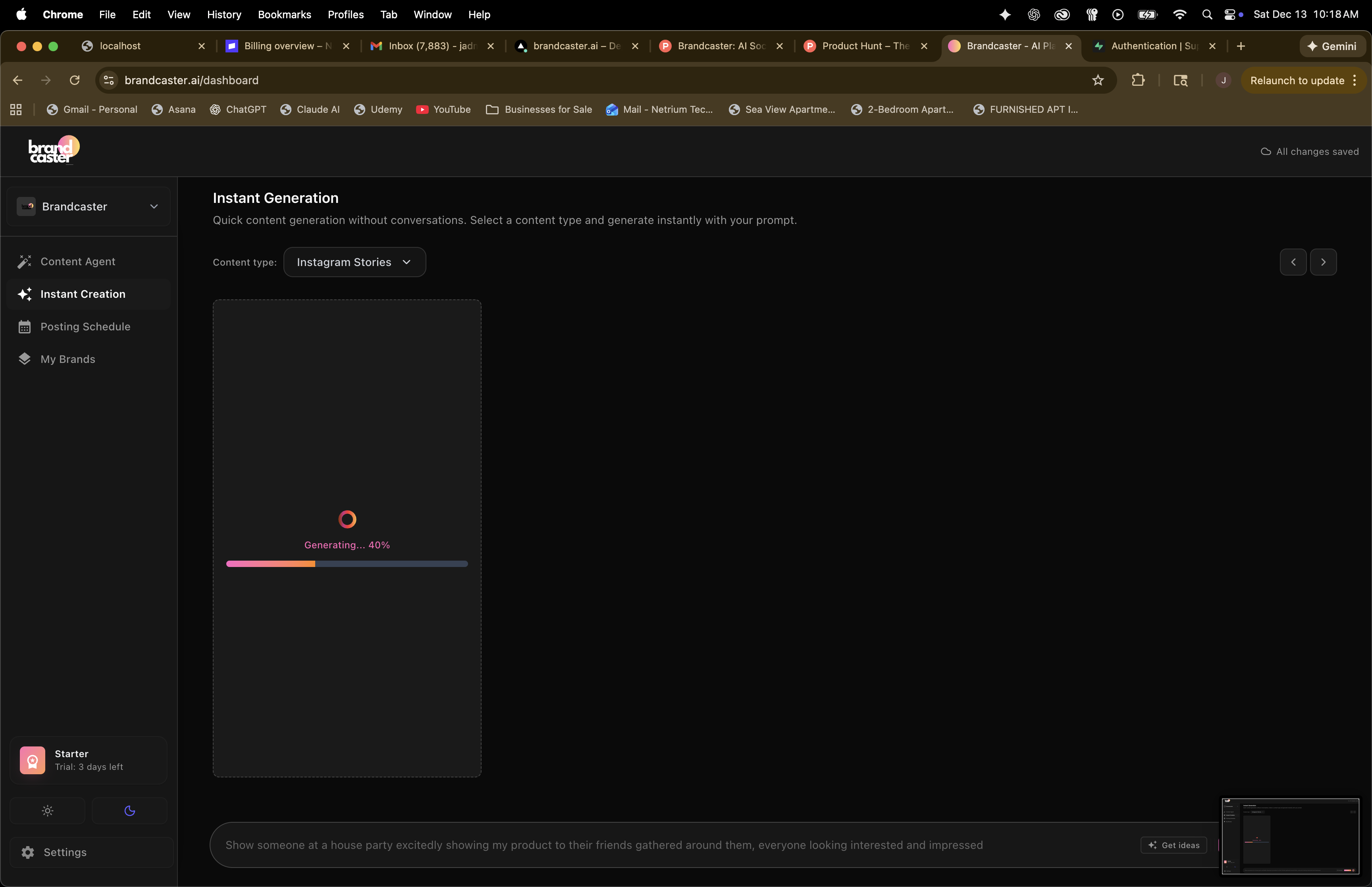Open My Brands layers icon
The image size is (1372, 887).
pyautogui.click(x=24, y=359)
